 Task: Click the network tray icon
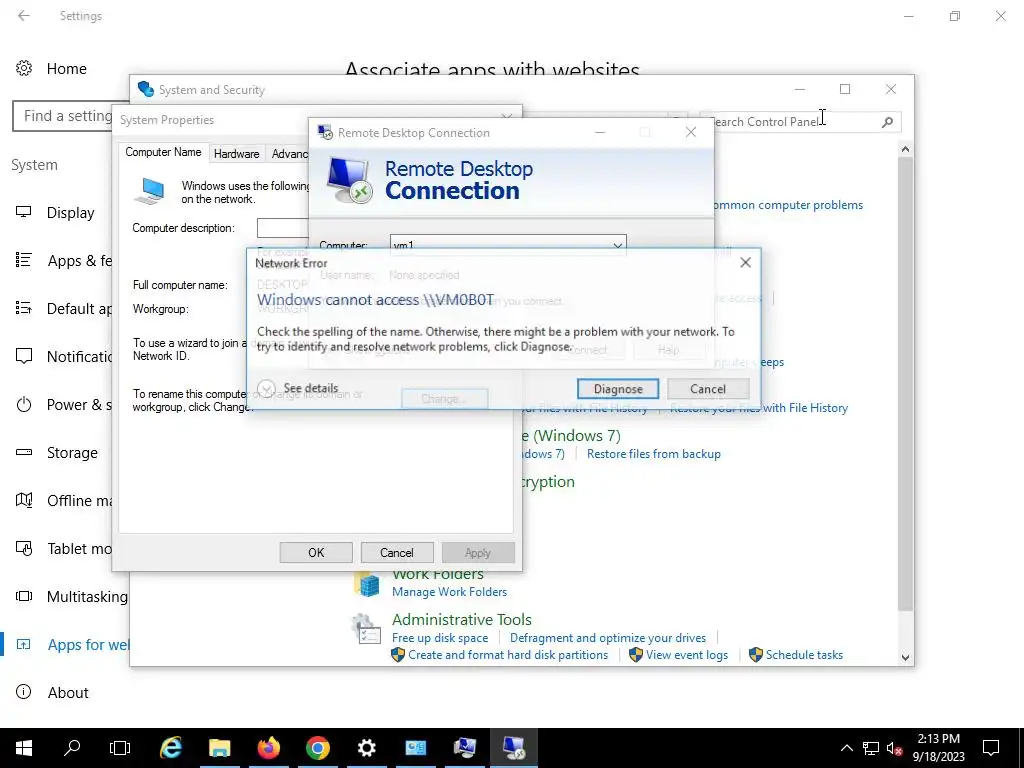(871, 748)
